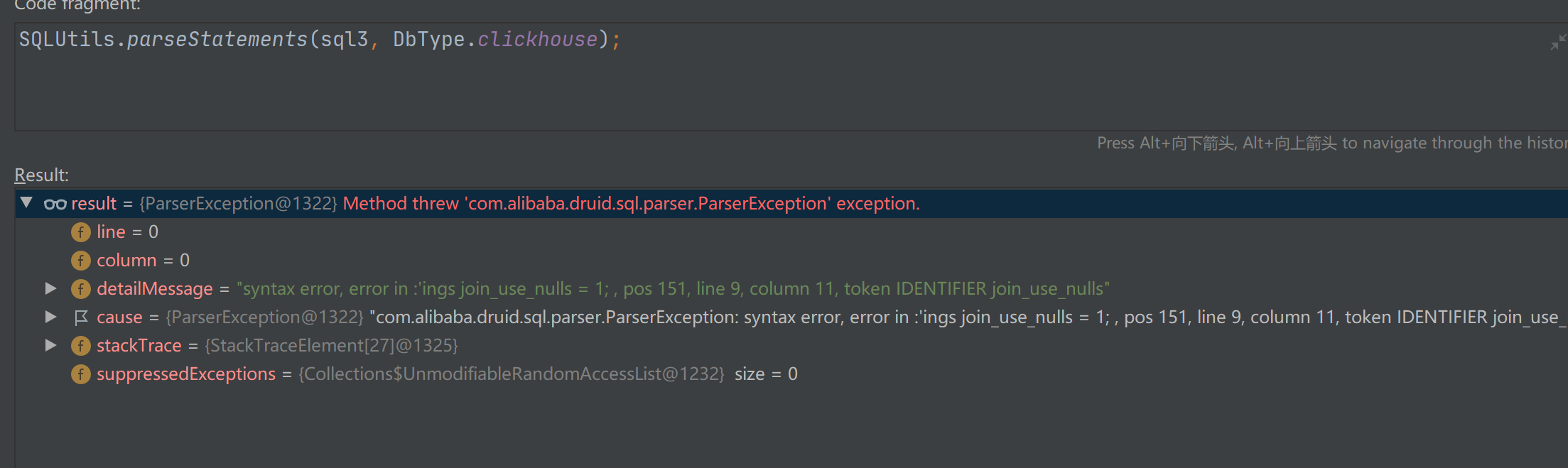Screen dimensions: 1568x468
Task: Collapse the result tree node
Action: (26, 203)
